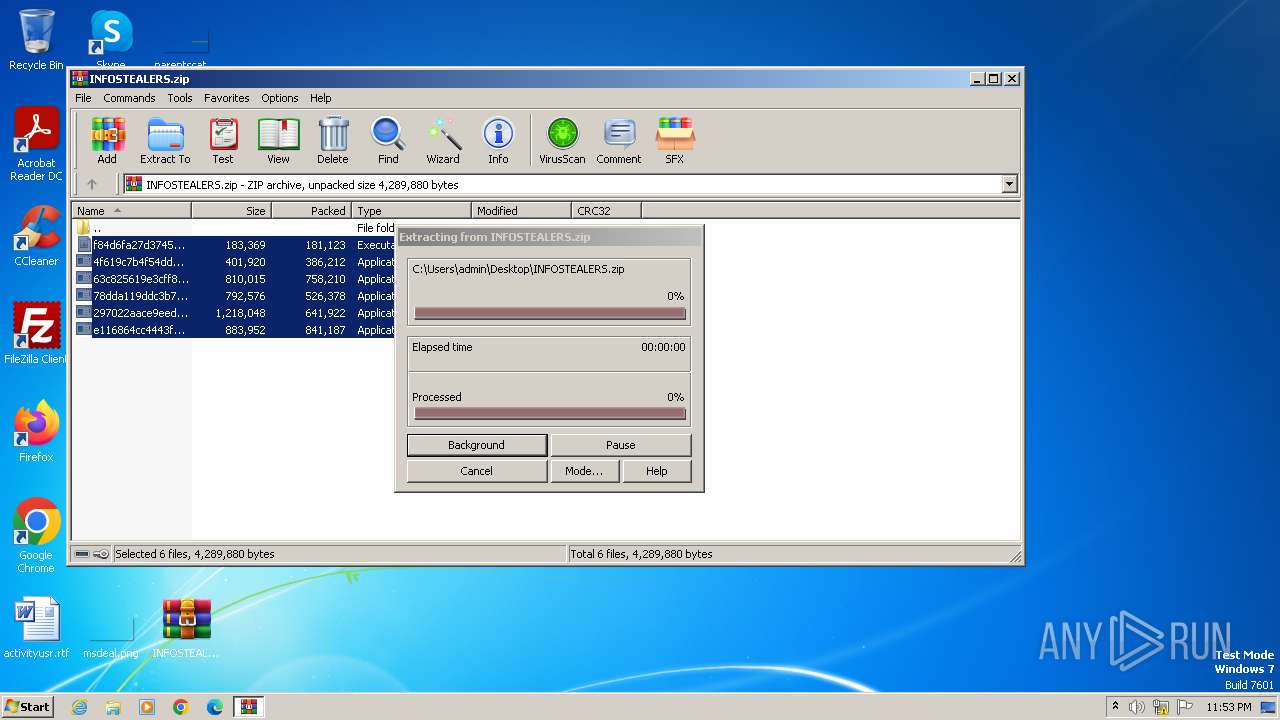1280x720 pixels.
Task: Click the Start button
Action: click(27, 707)
